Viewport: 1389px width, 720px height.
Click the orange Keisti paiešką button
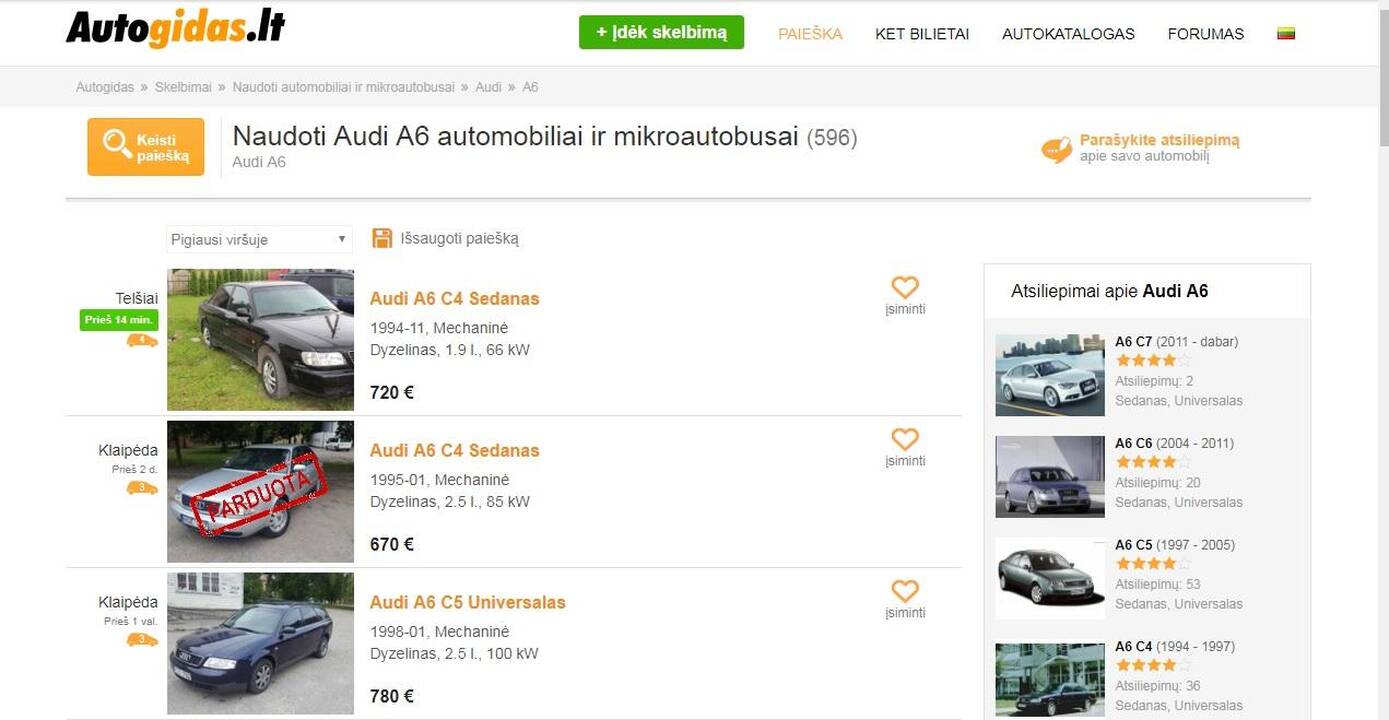point(146,147)
